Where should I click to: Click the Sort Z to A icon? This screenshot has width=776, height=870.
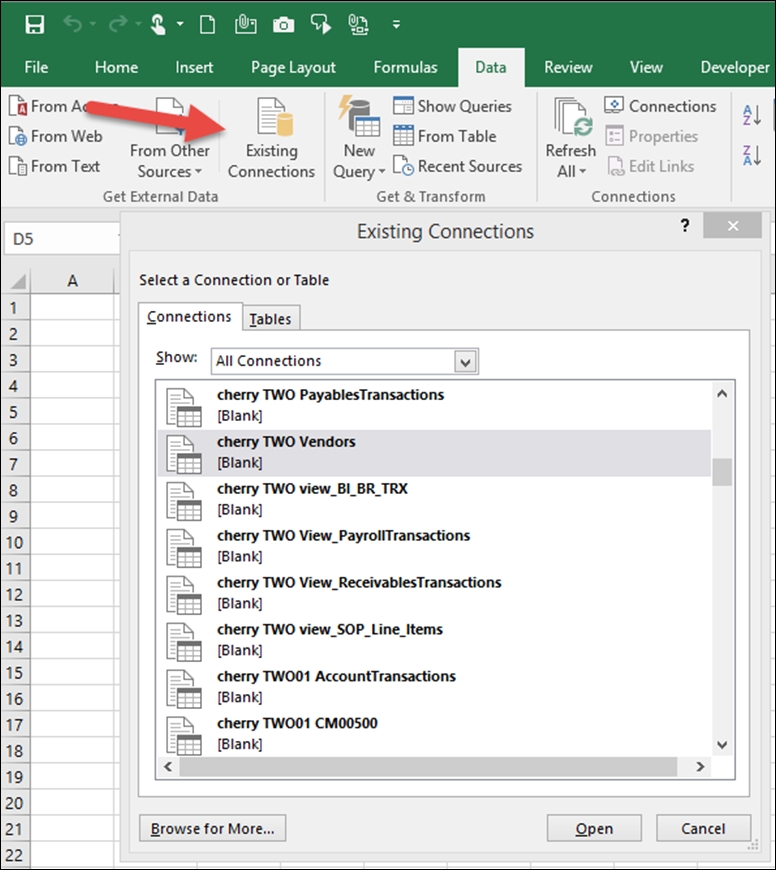click(x=752, y=155)
